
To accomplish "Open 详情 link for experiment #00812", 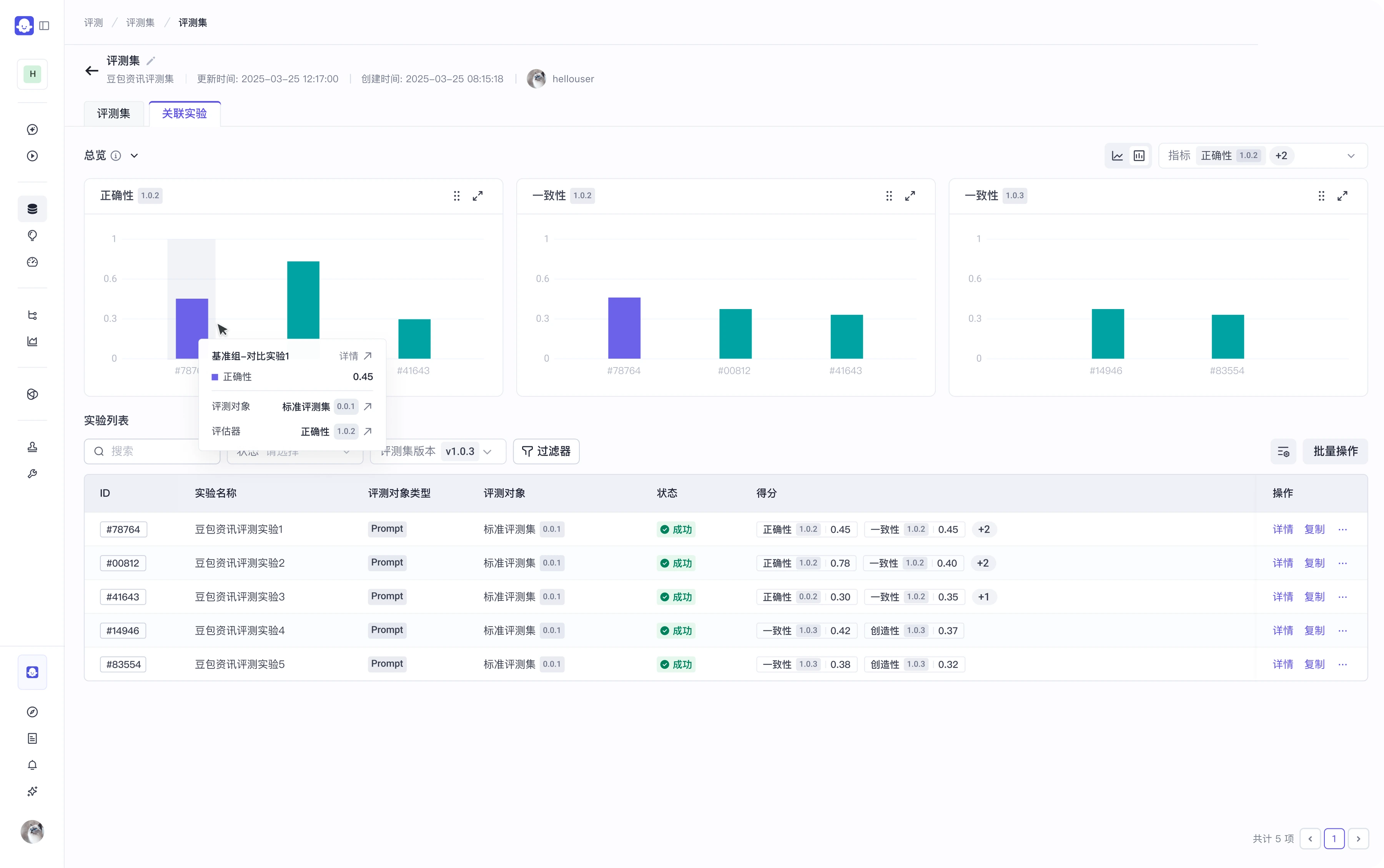I will [1283, 563].
